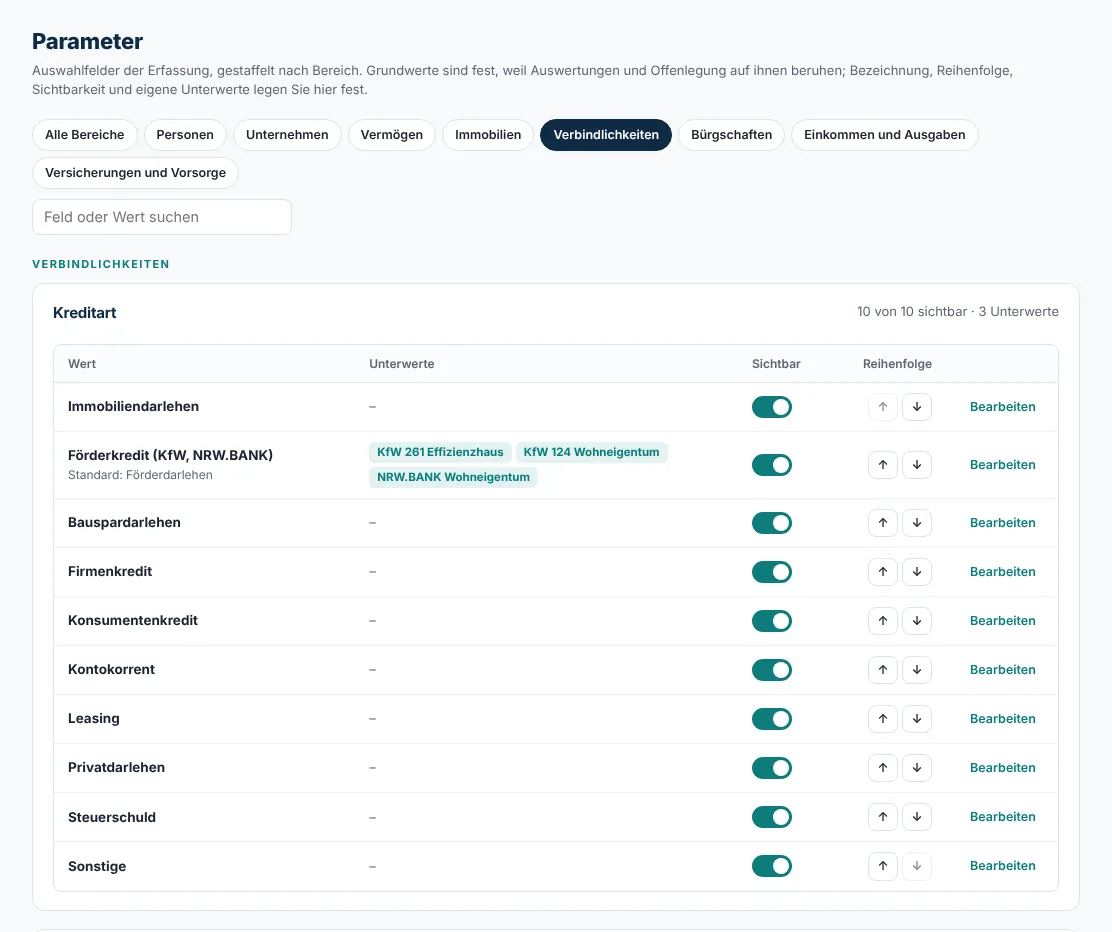The width and height of the screenshot is (1112, 932).
Task: Edit the Bauspardarlehen entry
Action: [x=1002, y=523]
